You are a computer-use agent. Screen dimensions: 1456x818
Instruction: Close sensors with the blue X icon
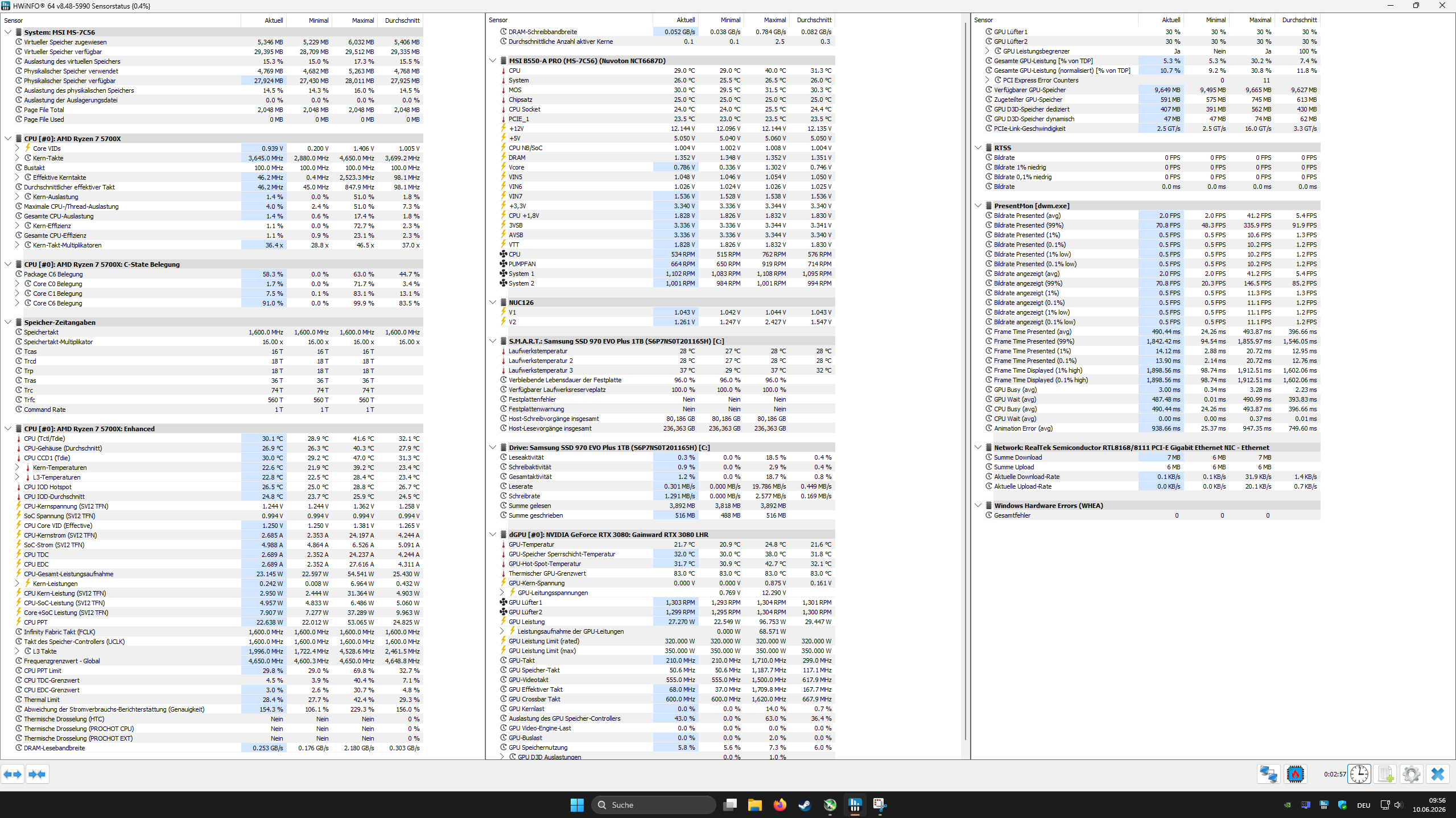point(1438,774)
